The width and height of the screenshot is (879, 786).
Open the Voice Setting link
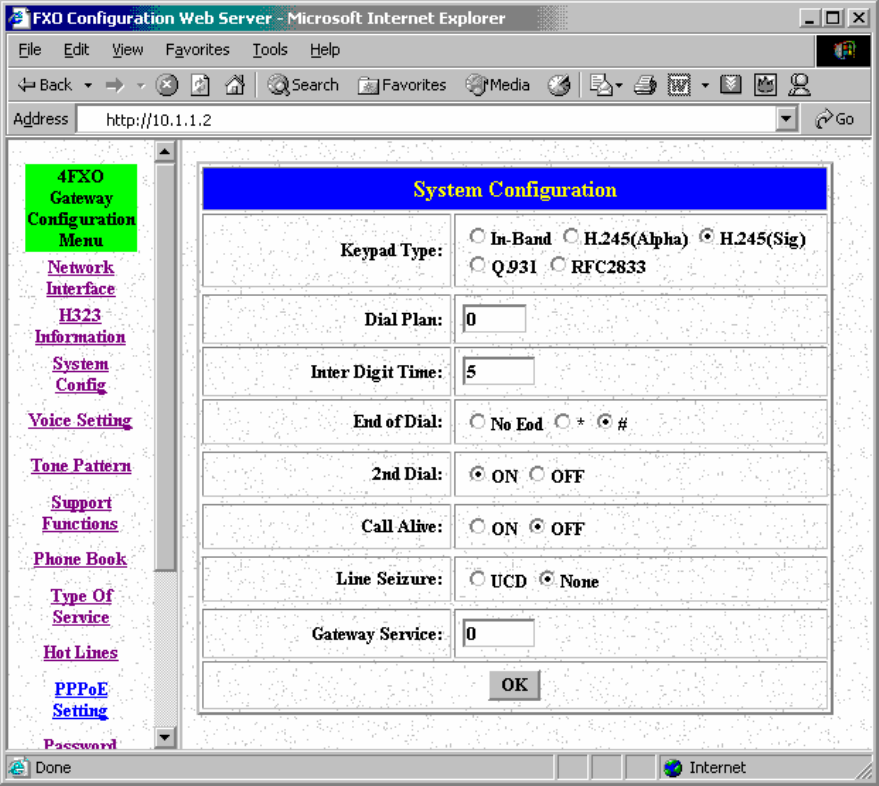click(x=80, y=421)
